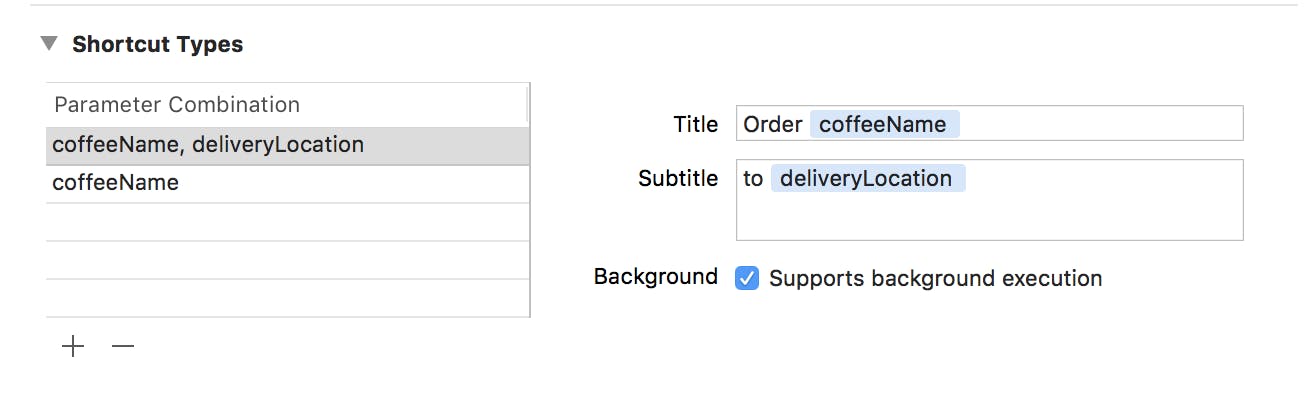Click the Supports background execution label

[x=935, y=278]
